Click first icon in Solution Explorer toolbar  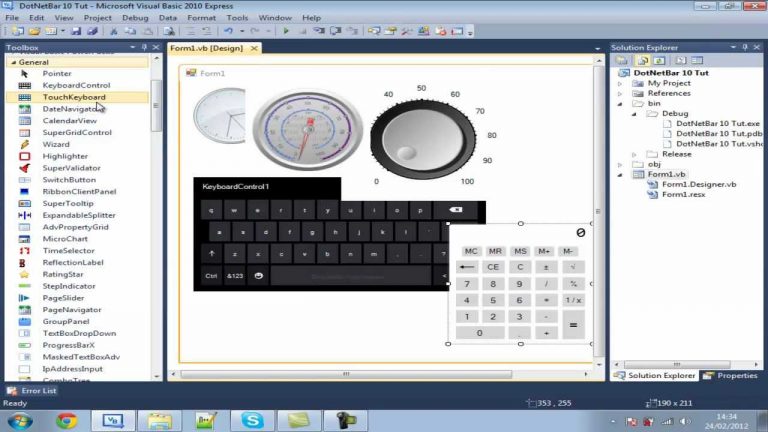622,60
